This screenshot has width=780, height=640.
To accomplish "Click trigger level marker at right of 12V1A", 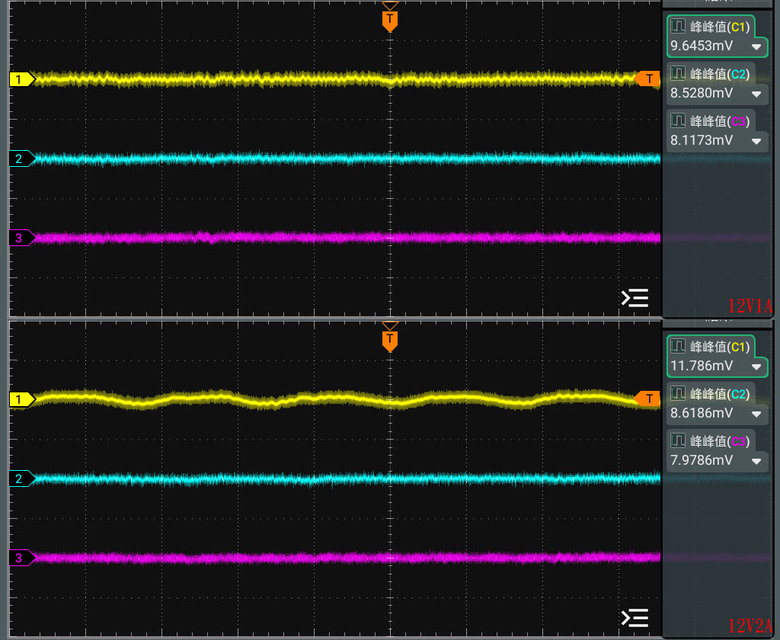I will (648, 79).
